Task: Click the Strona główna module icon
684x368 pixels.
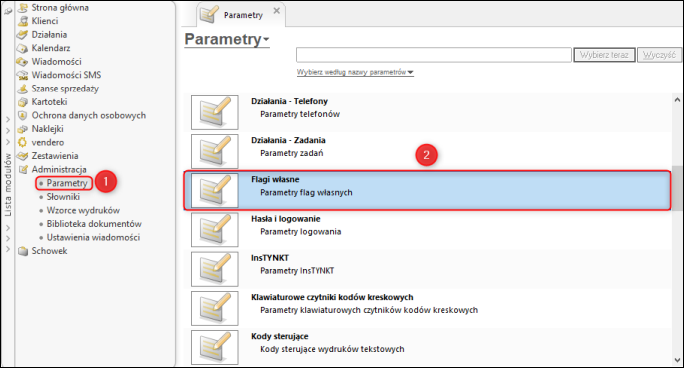Action: (23, 8)
